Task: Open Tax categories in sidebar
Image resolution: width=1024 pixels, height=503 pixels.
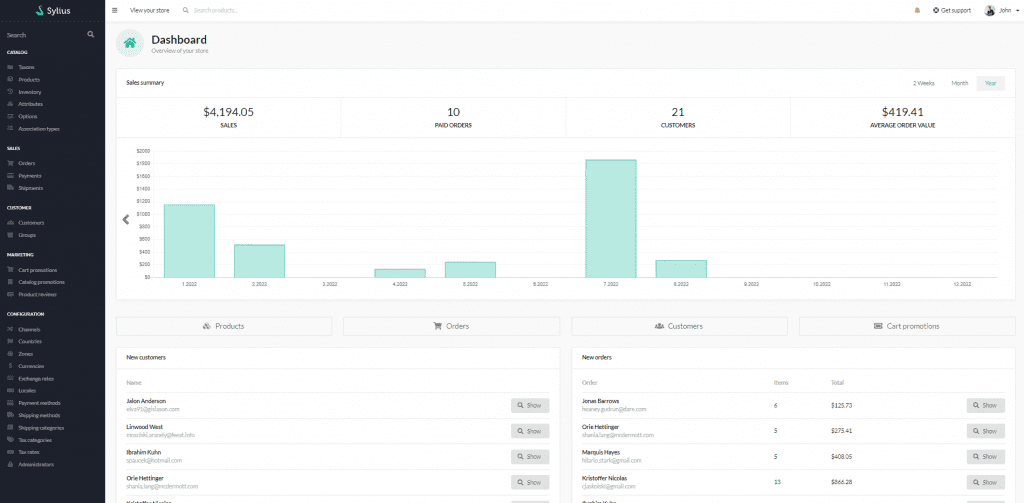Action: click(x=35, y=440)
